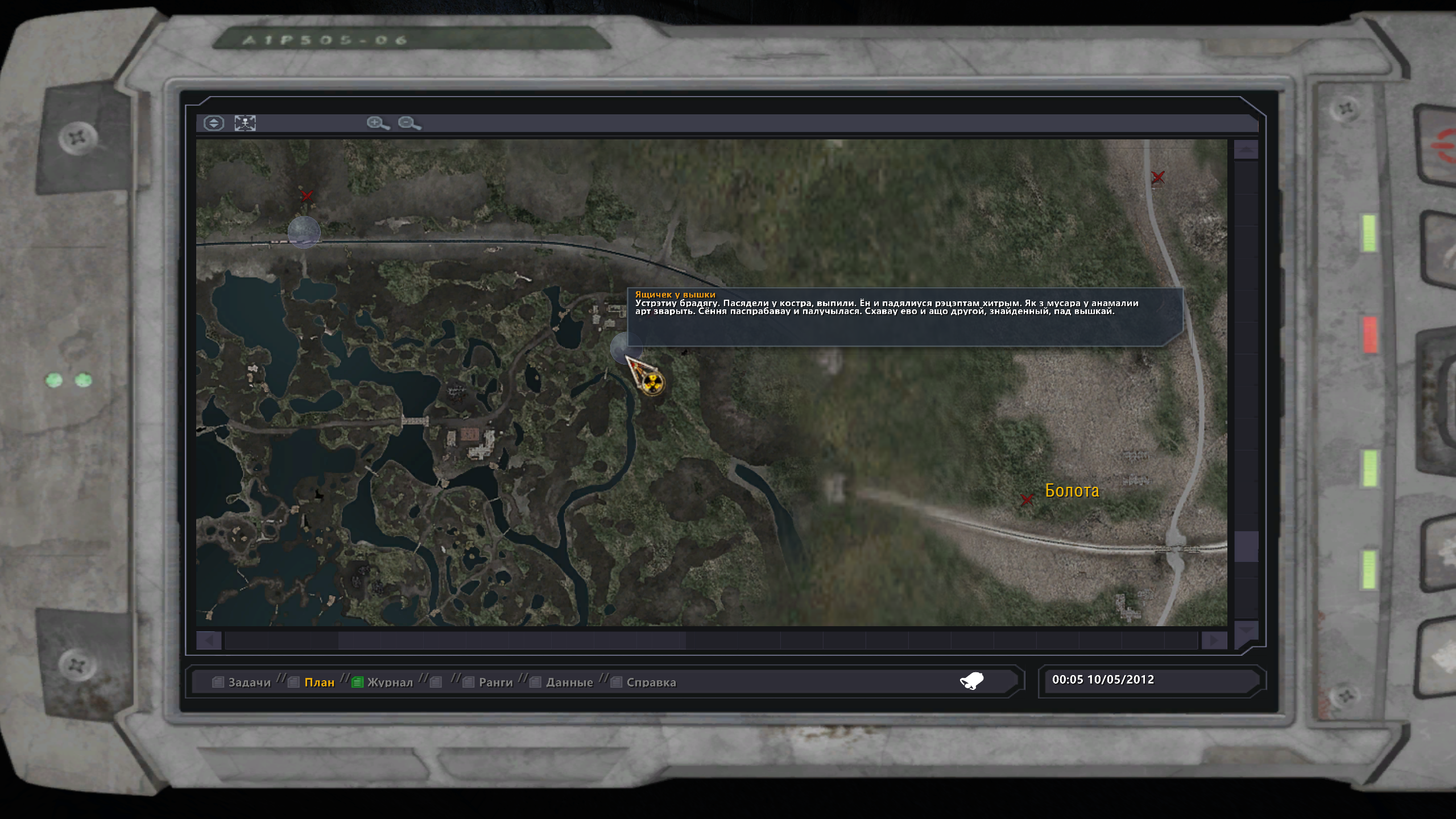Open the Ранги tab
Screen dimensions: 1456x819
tap(495, 682)
